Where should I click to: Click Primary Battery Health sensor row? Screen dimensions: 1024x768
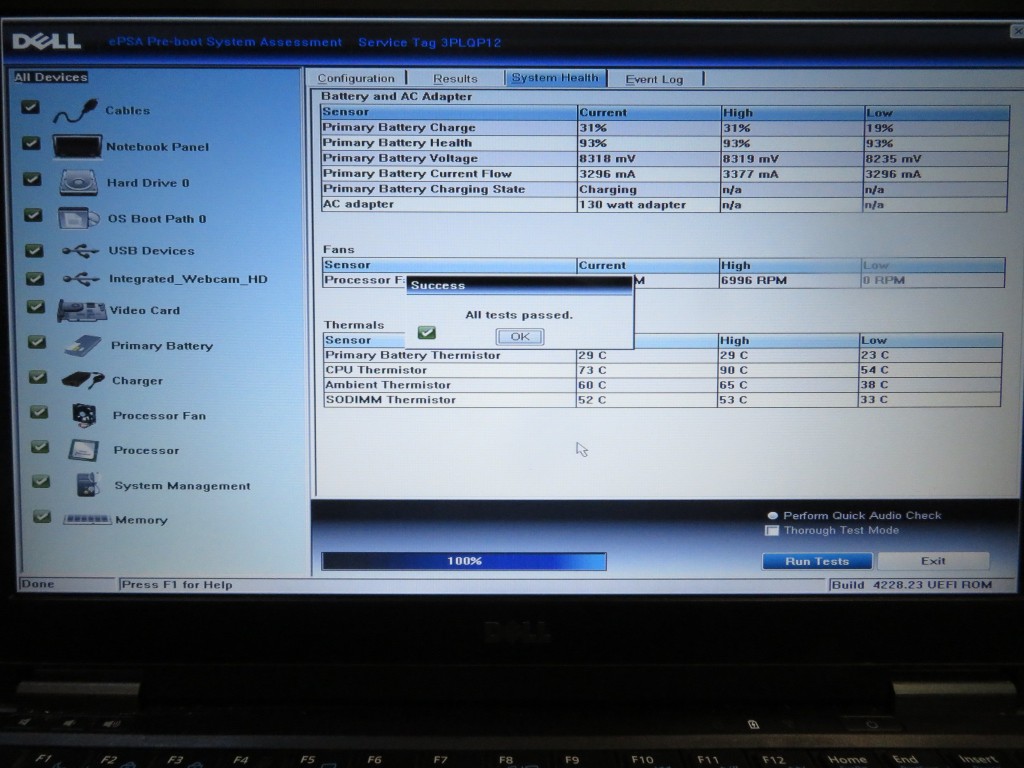[x=664, y=143]
